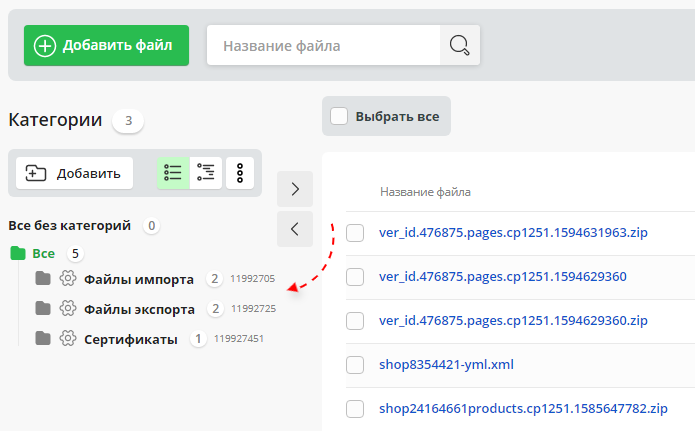Open settings gear for Файлы импорта
The height and width of the screenshot is (431, 695).
point(68,278)
